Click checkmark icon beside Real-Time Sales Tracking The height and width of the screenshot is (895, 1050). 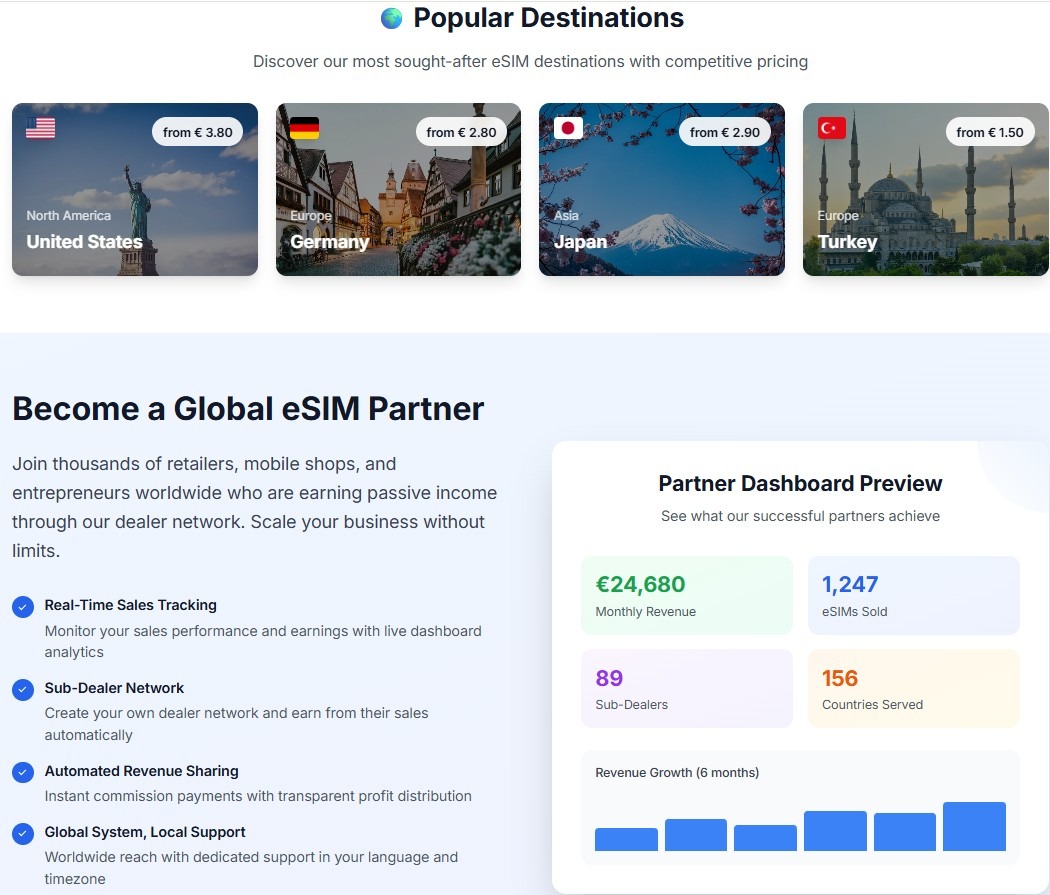23,606
